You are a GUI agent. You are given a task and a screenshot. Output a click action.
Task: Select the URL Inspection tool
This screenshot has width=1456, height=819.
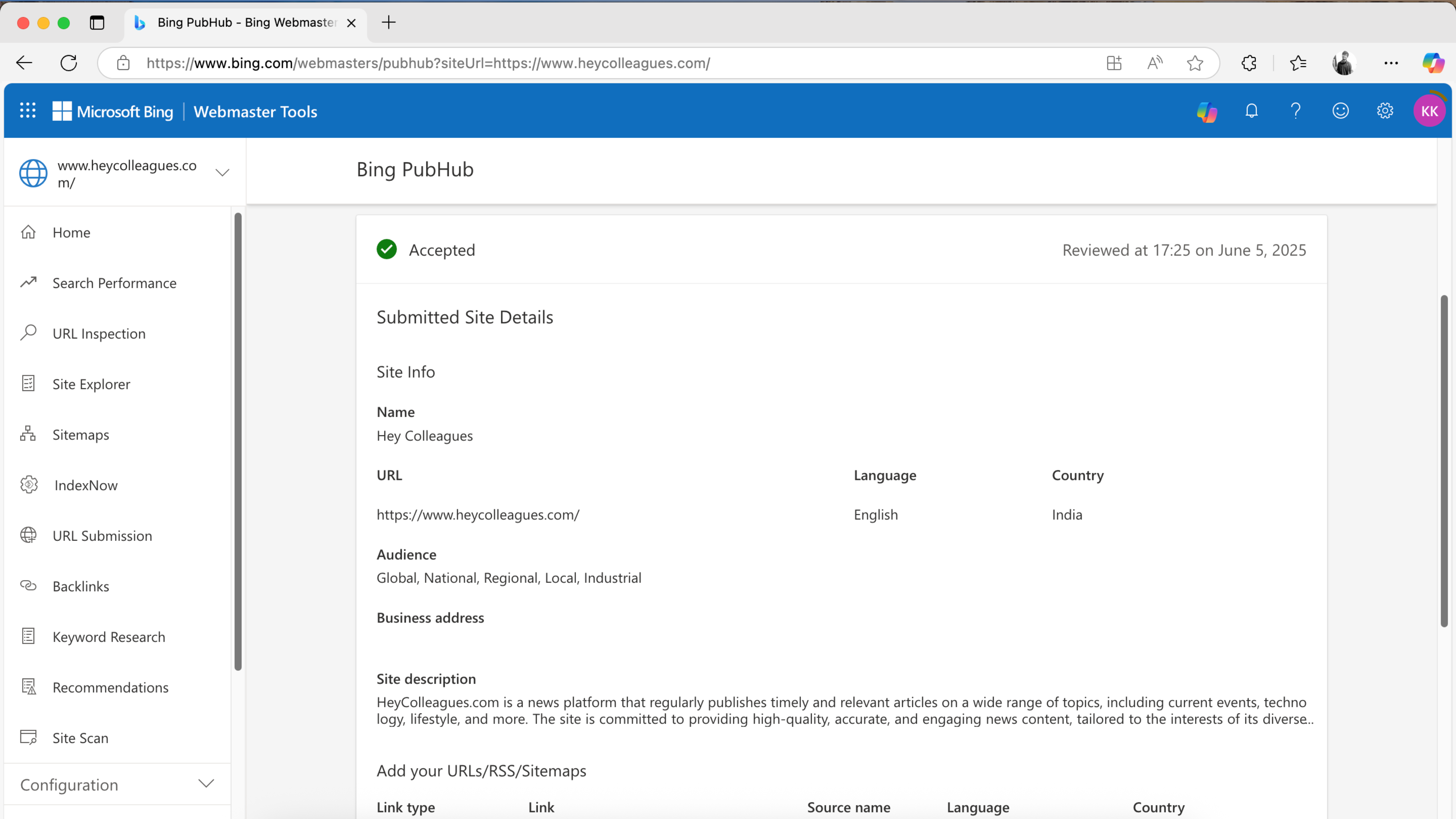point(99,333)
